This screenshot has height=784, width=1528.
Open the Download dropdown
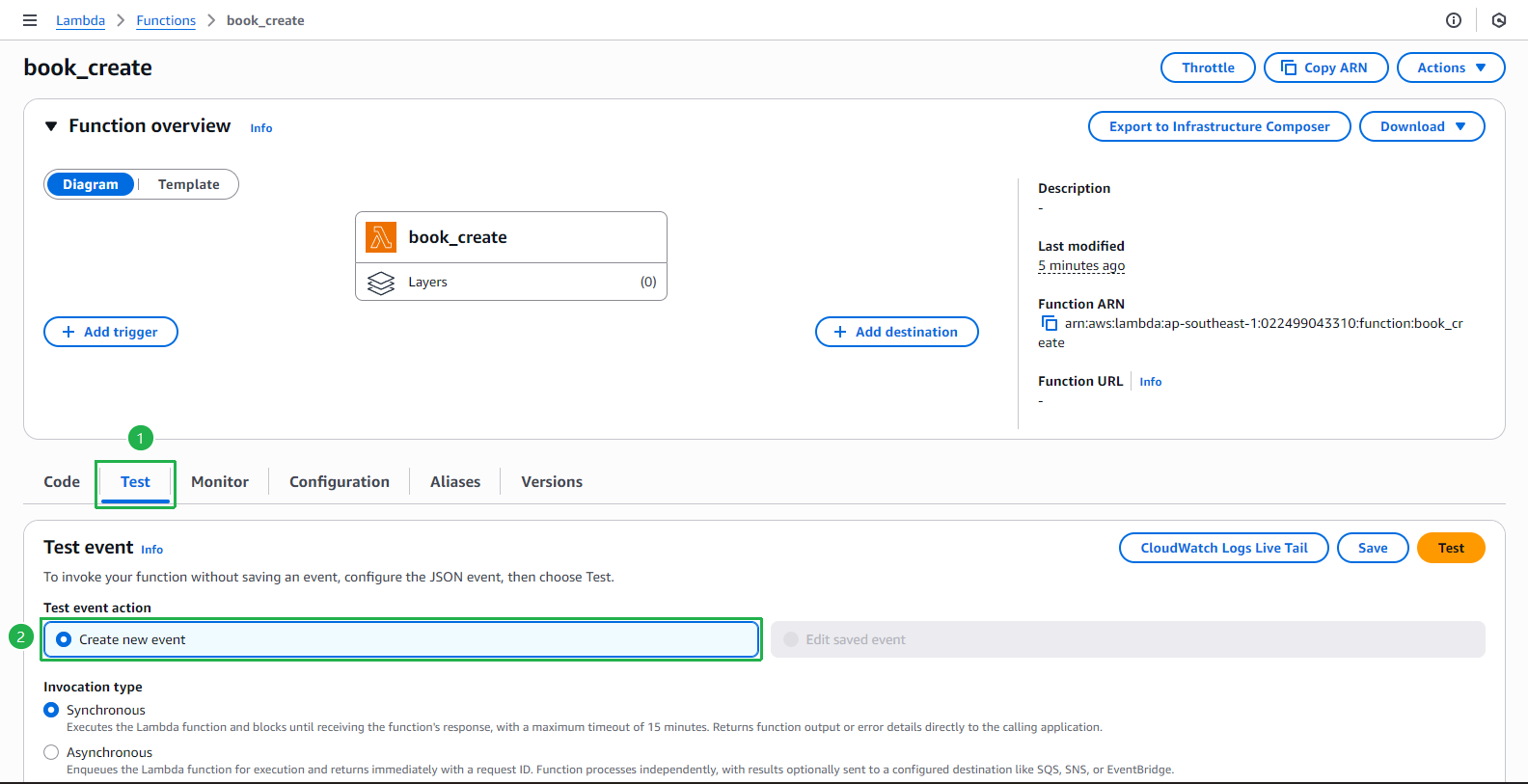pyautogui.click(x=1422, y=126)
